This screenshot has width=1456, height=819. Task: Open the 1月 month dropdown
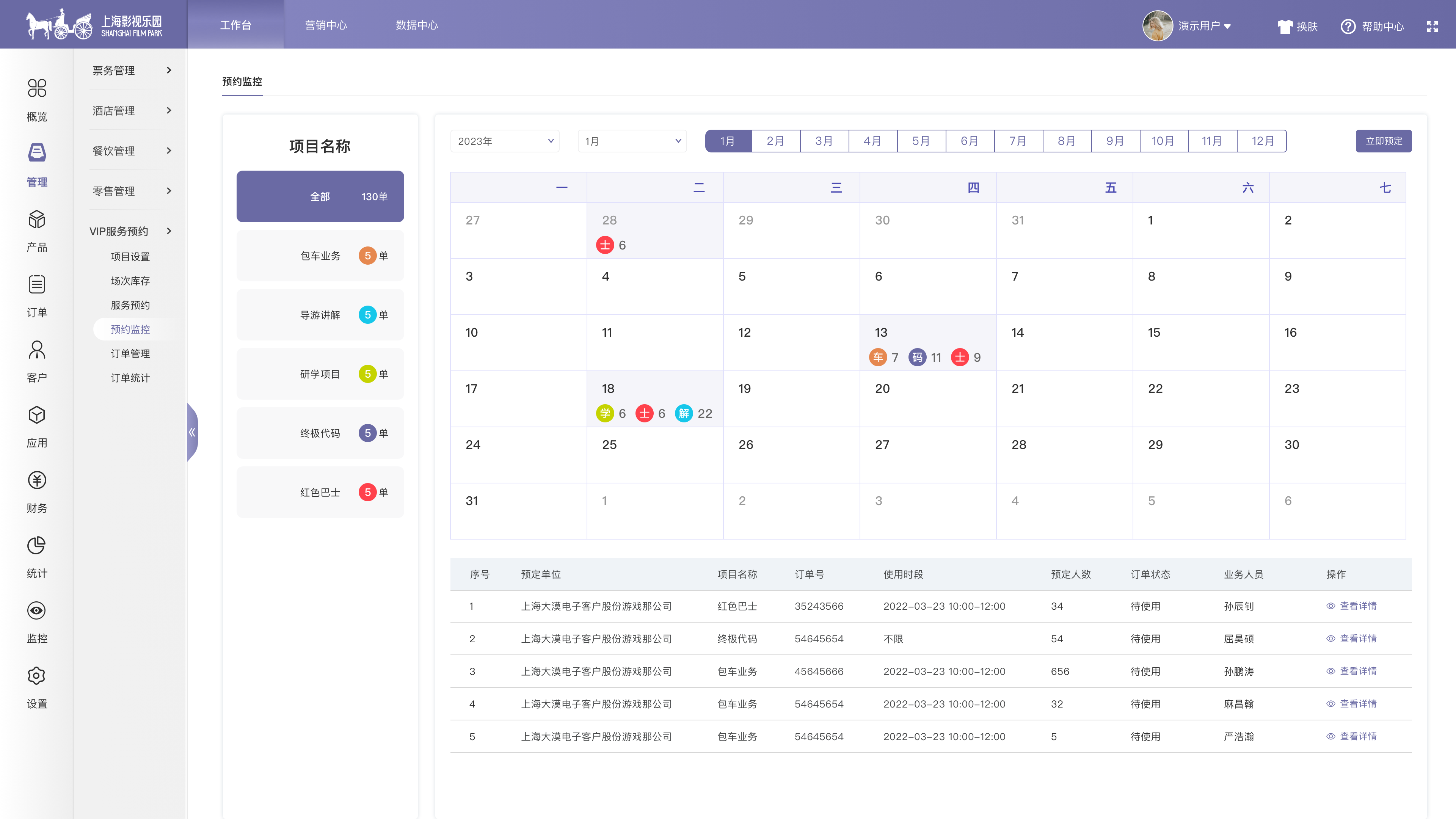point(632,141)
